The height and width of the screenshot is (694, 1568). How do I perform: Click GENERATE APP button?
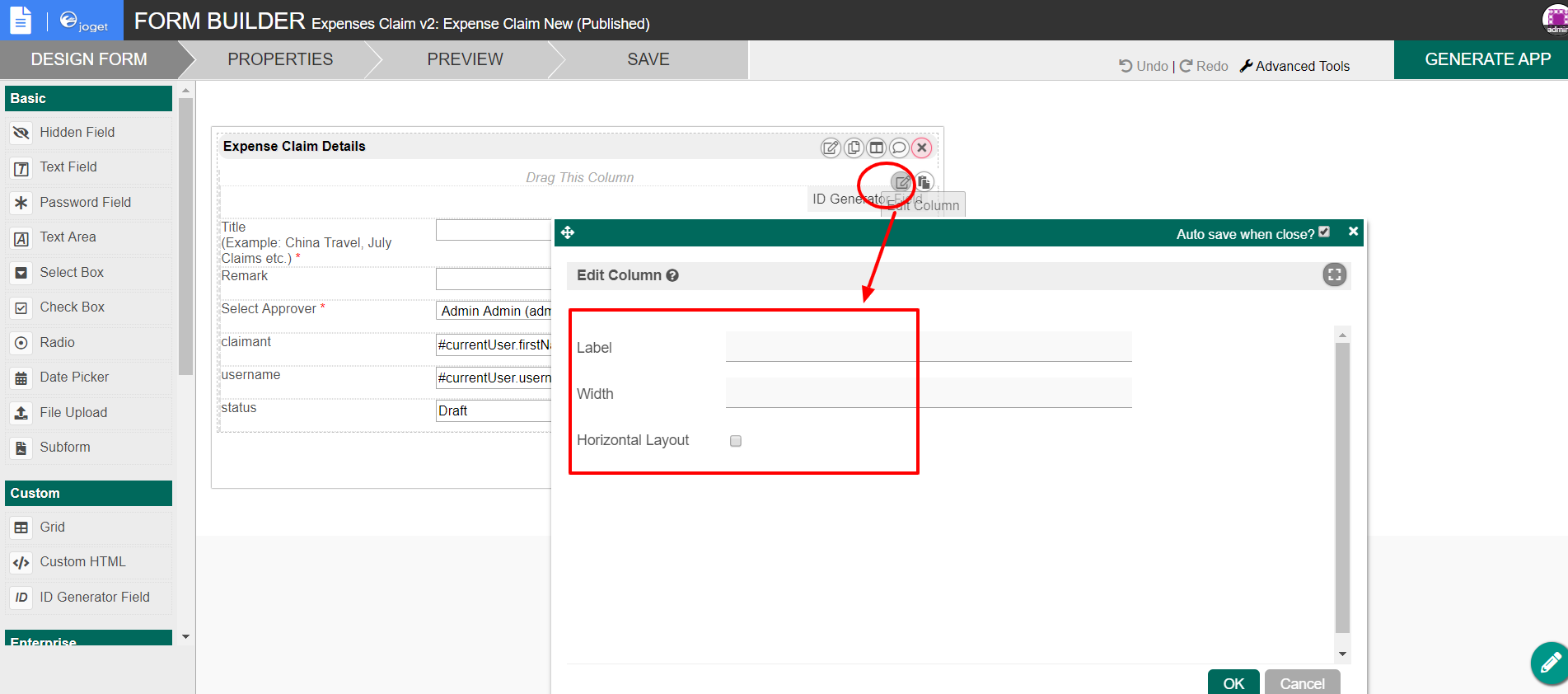tap(1487, 59)
